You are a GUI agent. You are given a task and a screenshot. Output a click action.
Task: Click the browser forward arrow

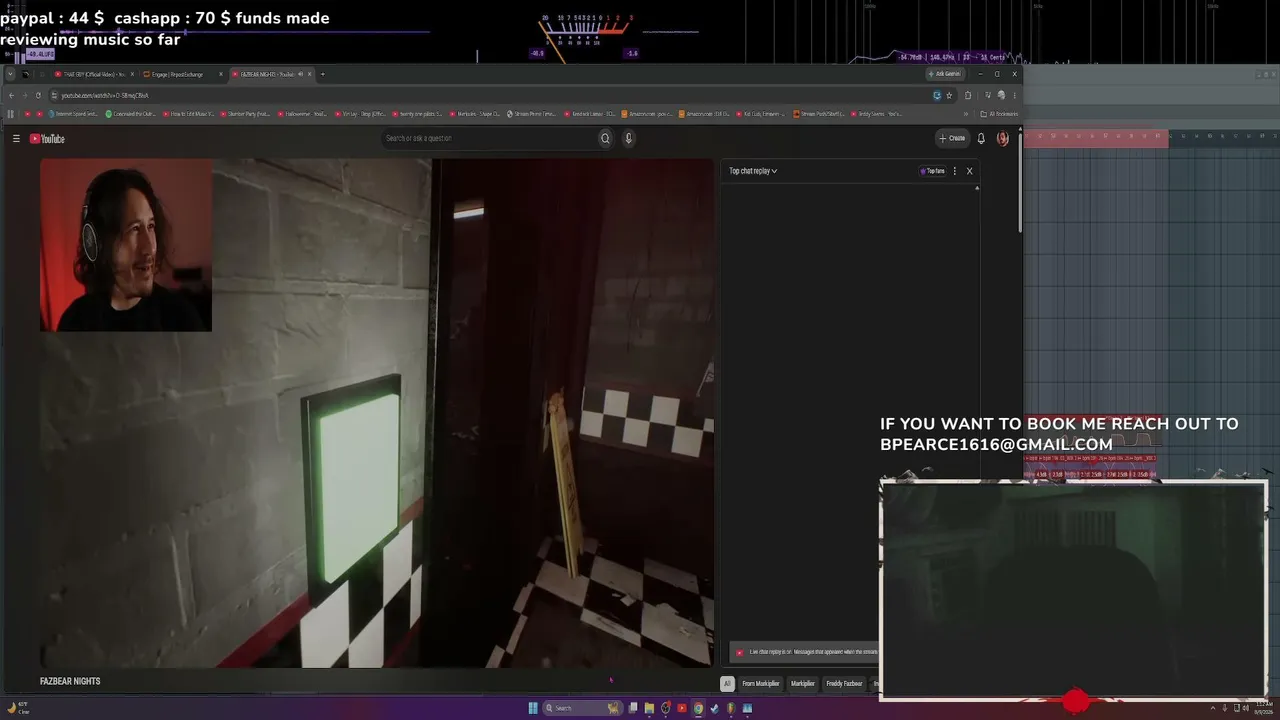(x=25, y=95)
